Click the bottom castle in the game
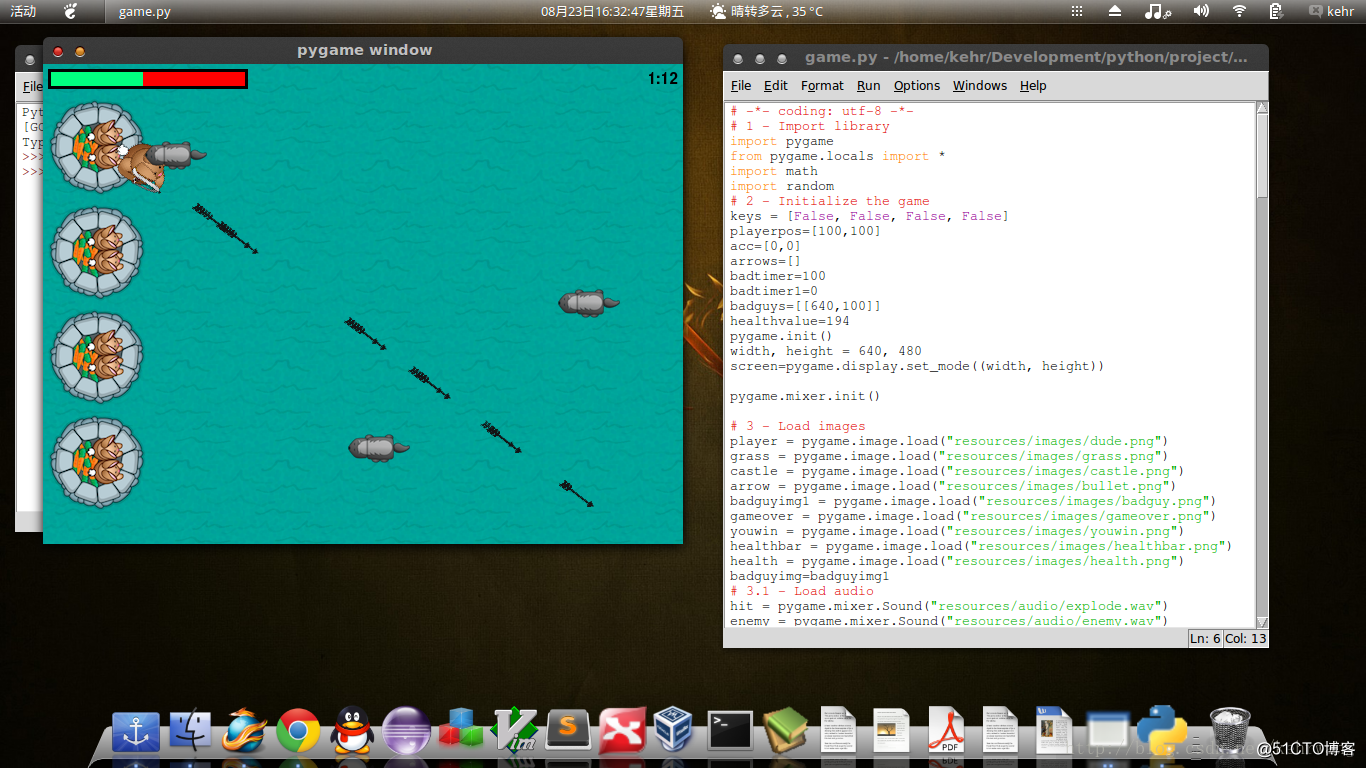 coord(96,462)
